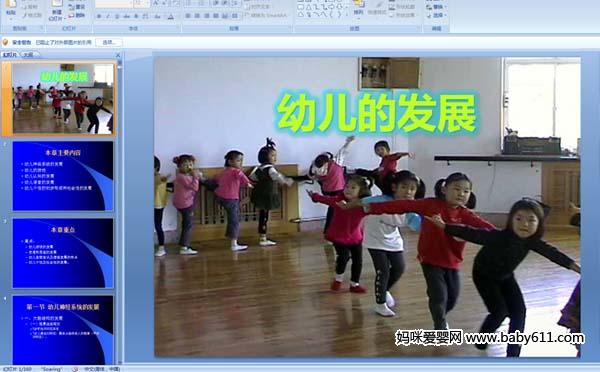Close the slide thumbnail pane
This screenshot has height=372, width=600.
point(118,55)
